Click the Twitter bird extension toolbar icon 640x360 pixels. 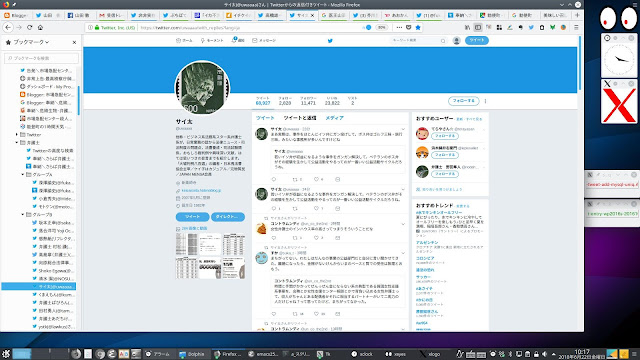pos(531,27)
